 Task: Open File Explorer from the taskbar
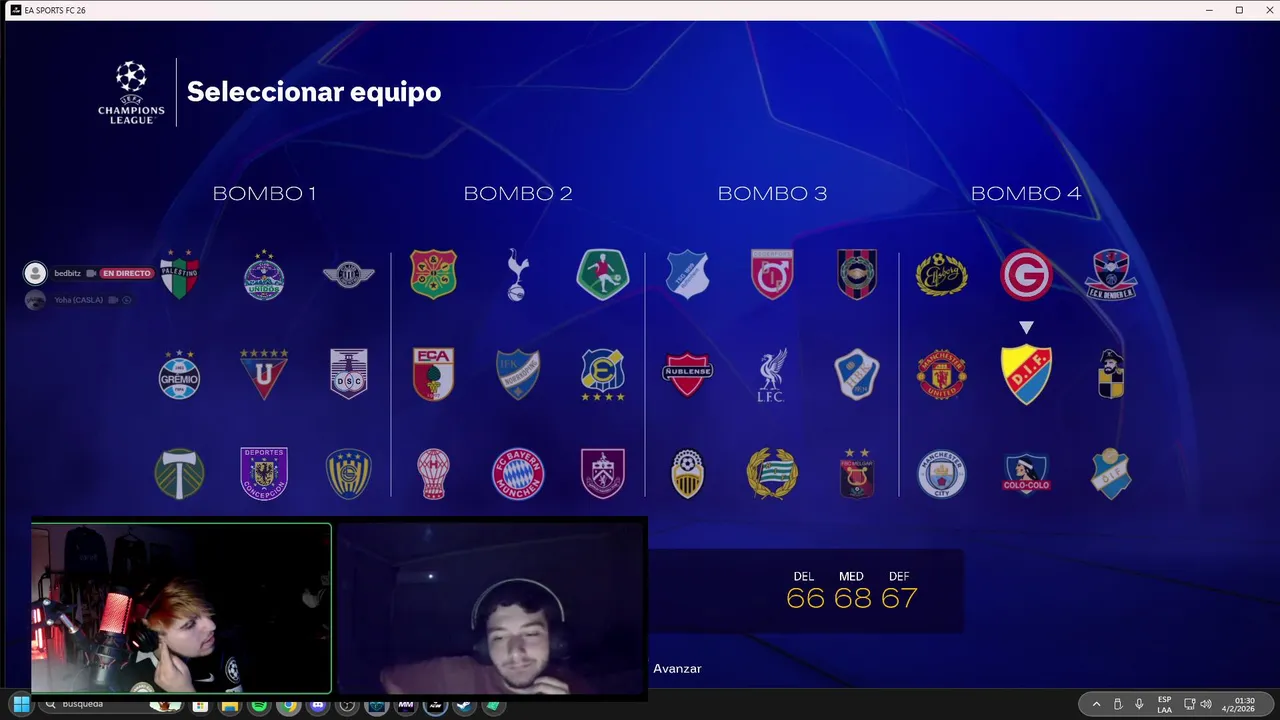coord(230,705)
